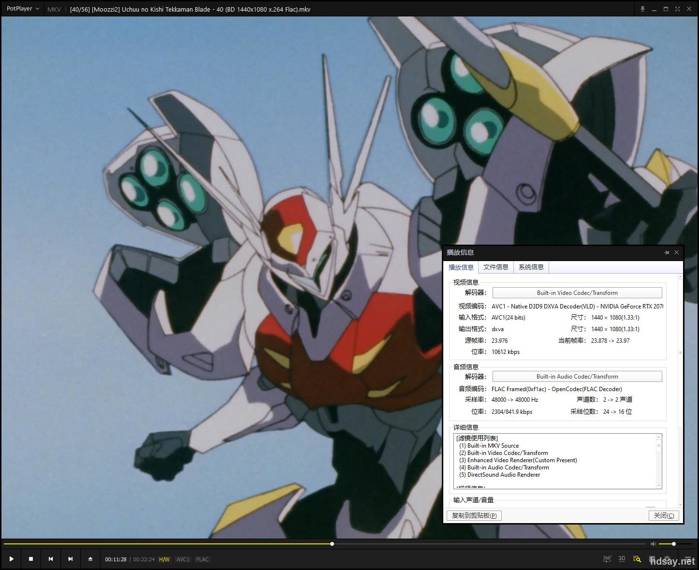Toggle the HW acceleration indicator
Screen dimensions: 699x570
pos(164,559)
